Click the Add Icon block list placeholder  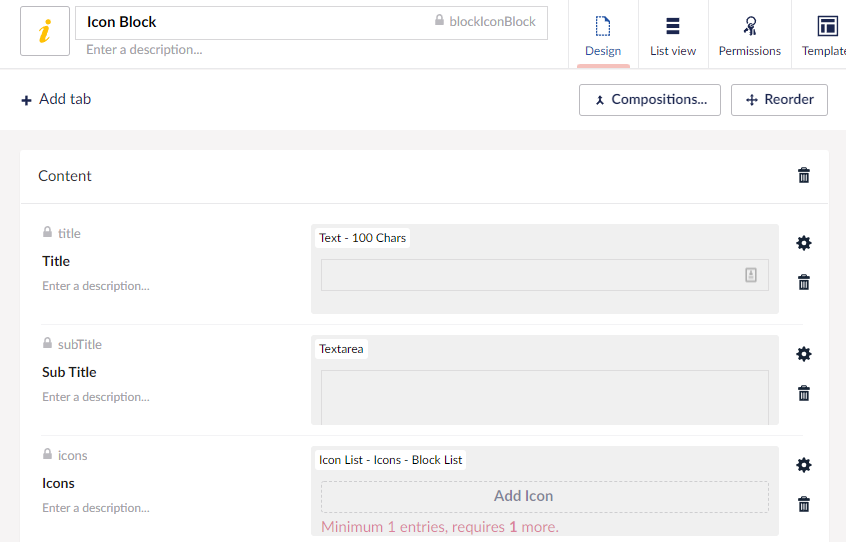coord(544,496)
